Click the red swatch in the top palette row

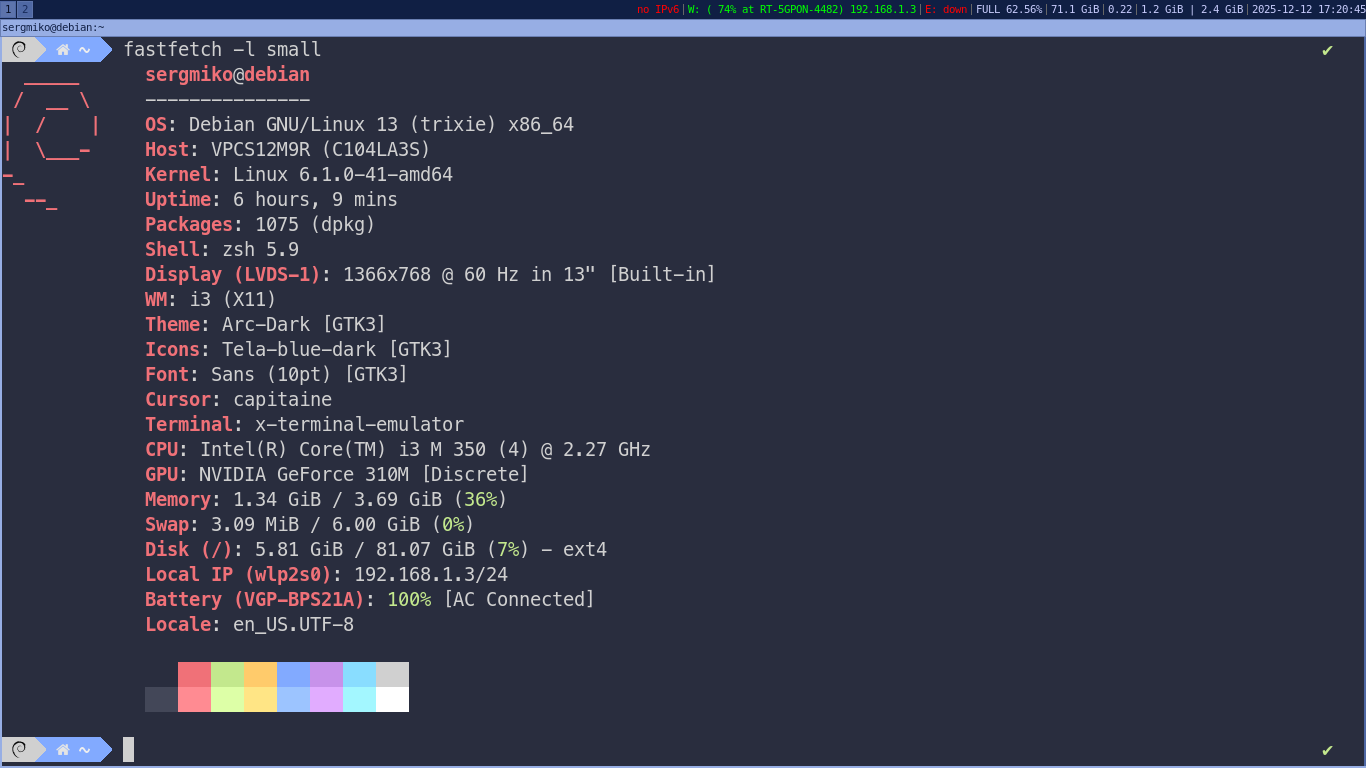tap(194, 674)
